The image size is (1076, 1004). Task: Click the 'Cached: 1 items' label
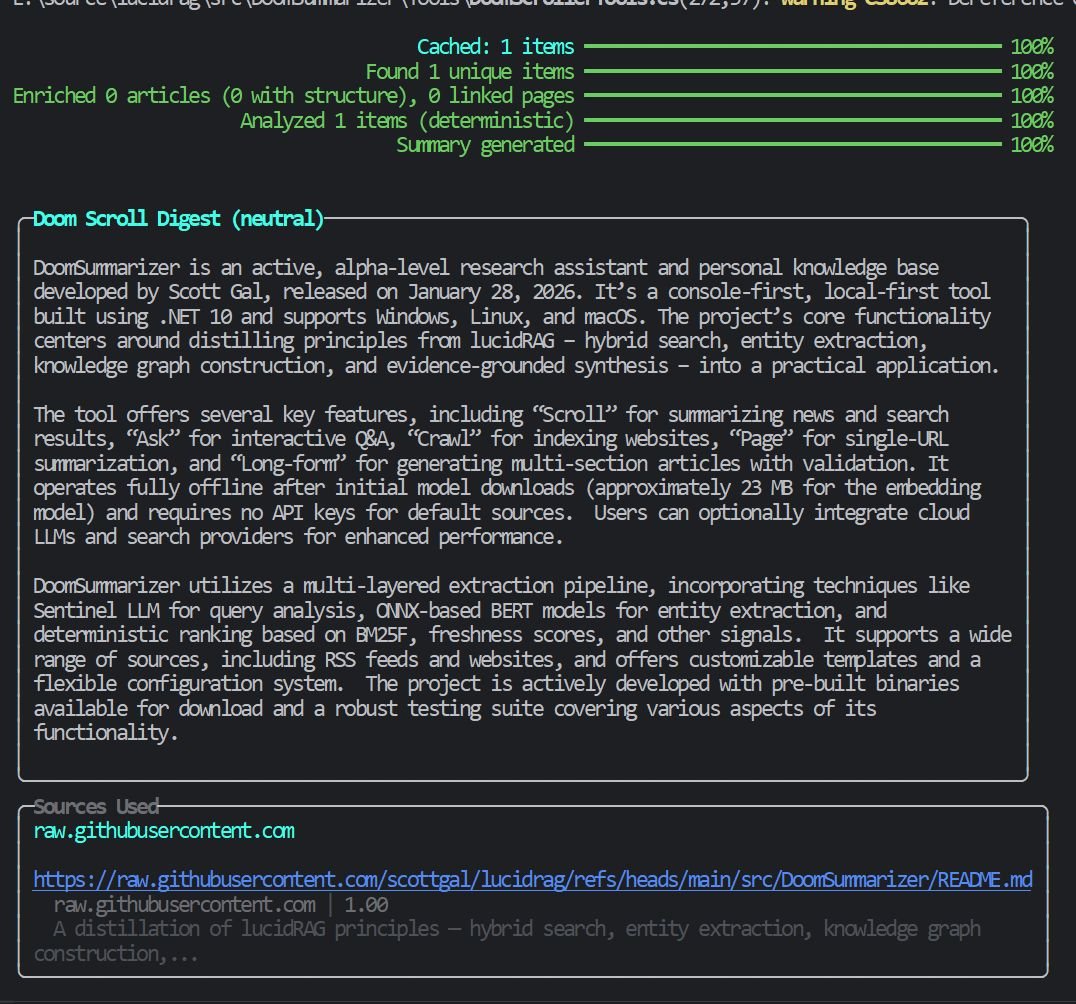coord(495,47)
